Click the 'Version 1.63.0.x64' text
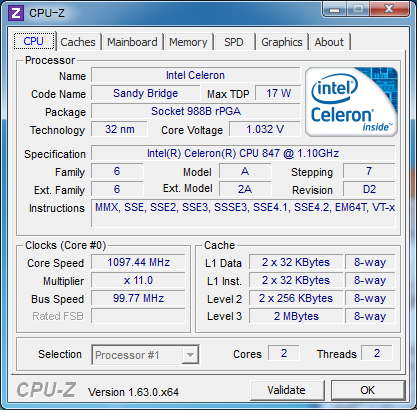 (x=133, y=392)
